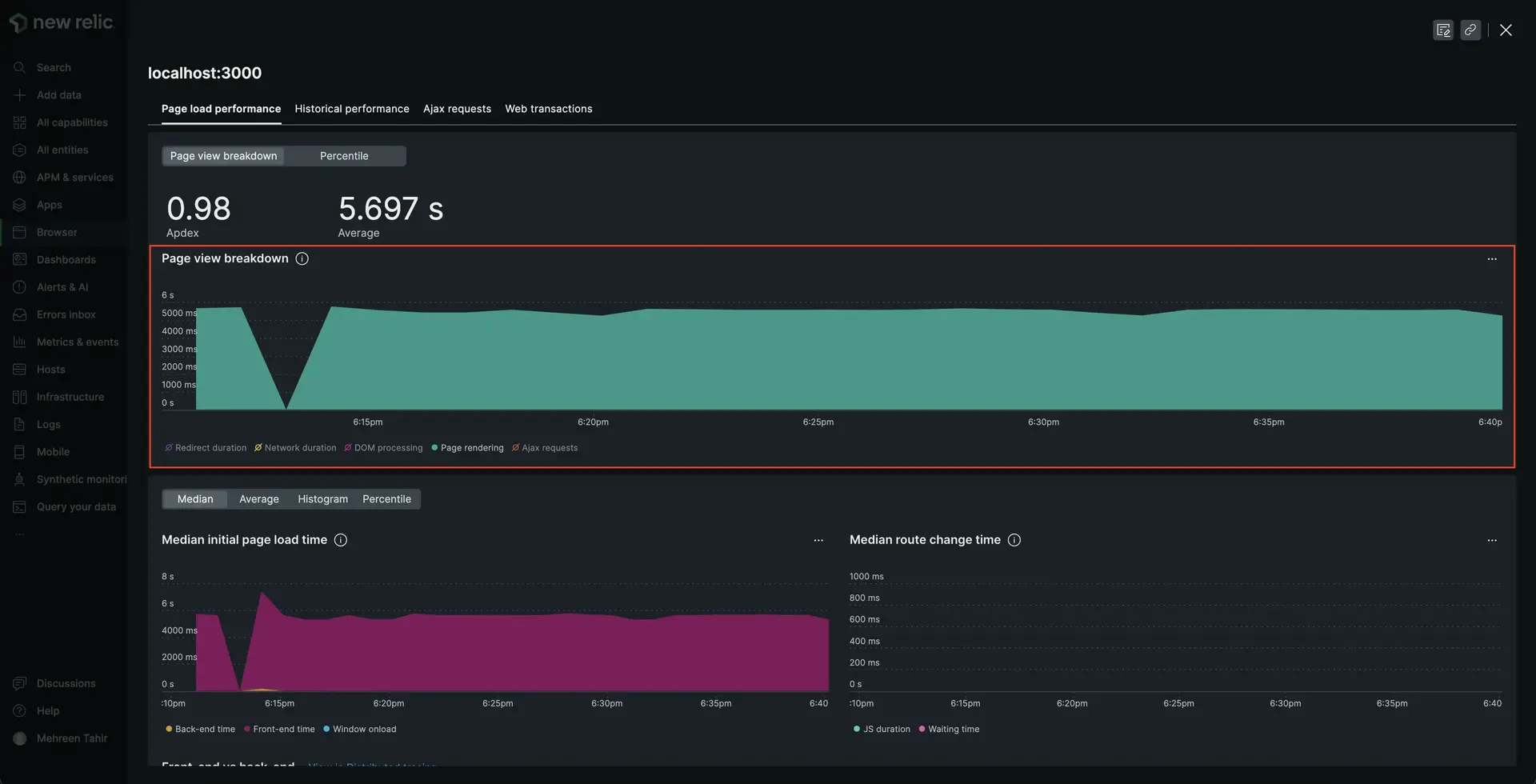
Task: Click Mehreen Tahir user avatar
Action: (20, 738)
